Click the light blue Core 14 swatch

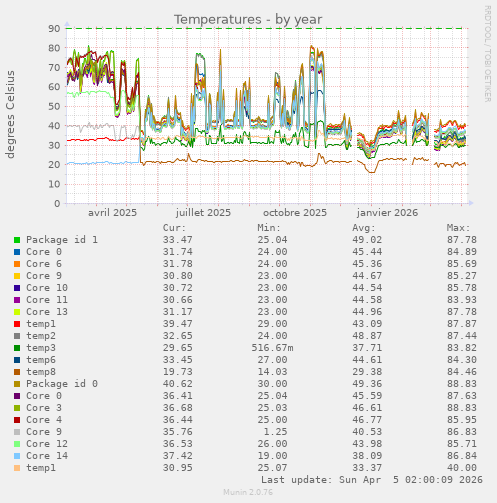click(17, 456)
